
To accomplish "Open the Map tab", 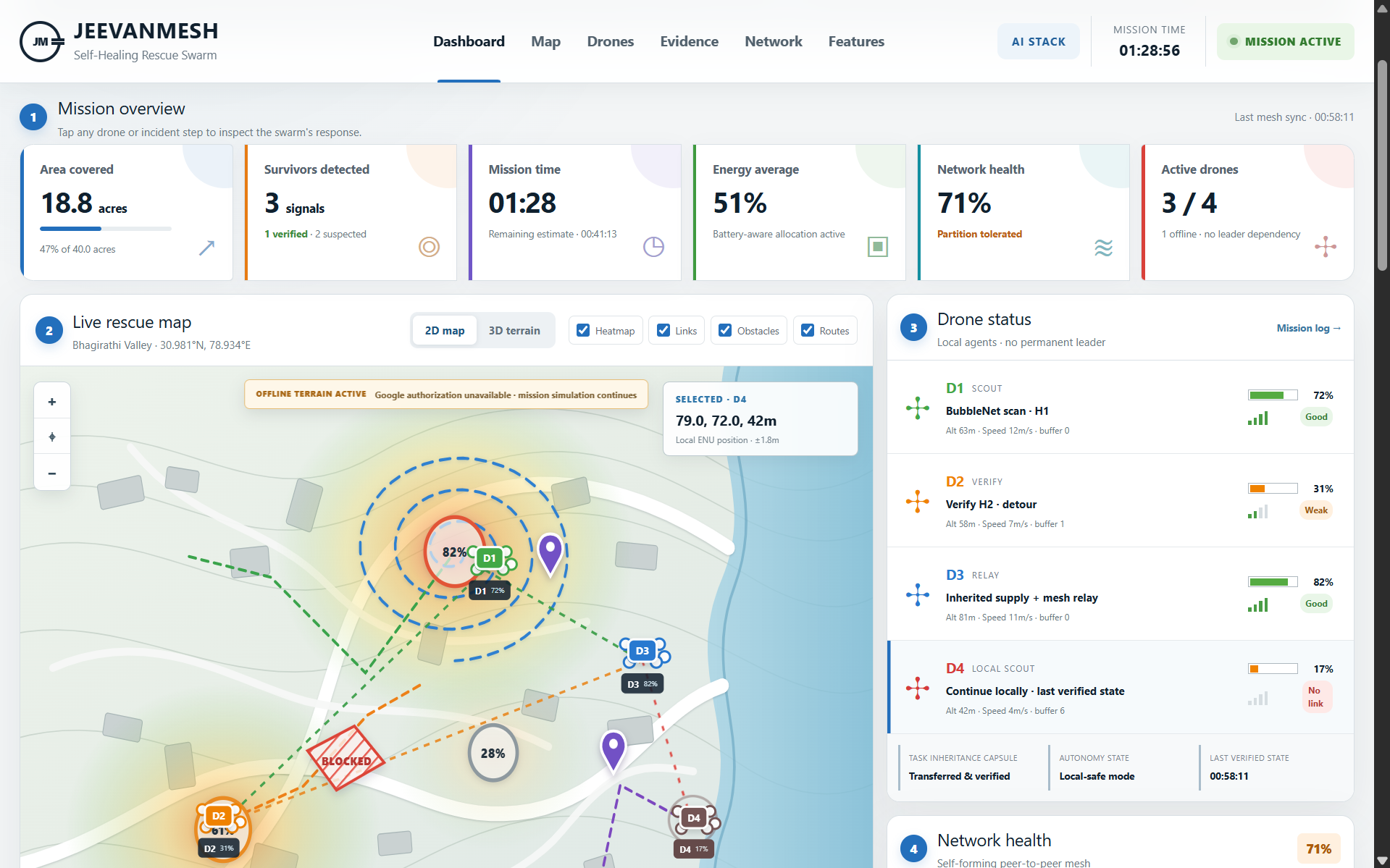I will click(x=545, y=41).
